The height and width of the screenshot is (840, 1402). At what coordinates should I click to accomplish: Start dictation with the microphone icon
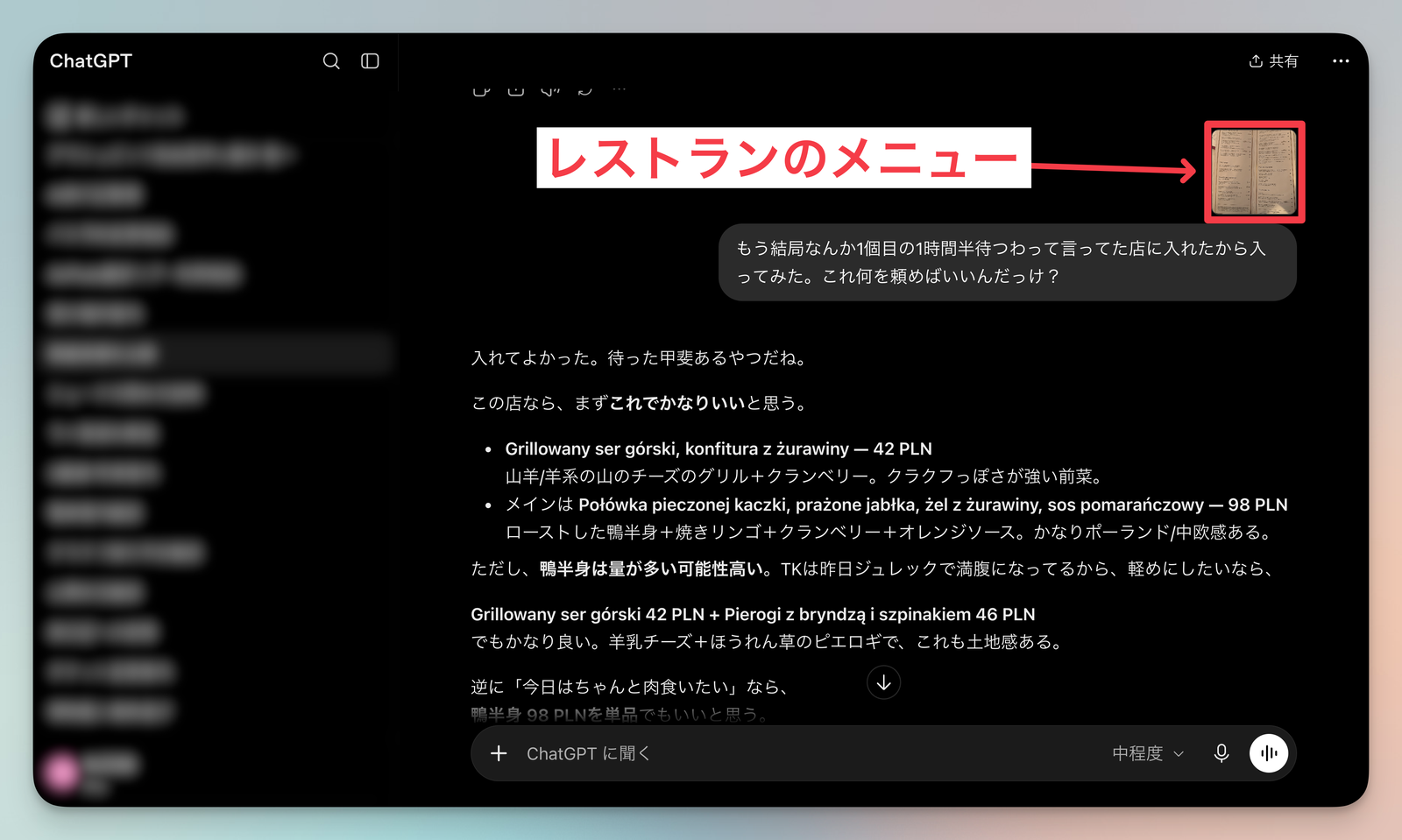(x=1221, y=753)
